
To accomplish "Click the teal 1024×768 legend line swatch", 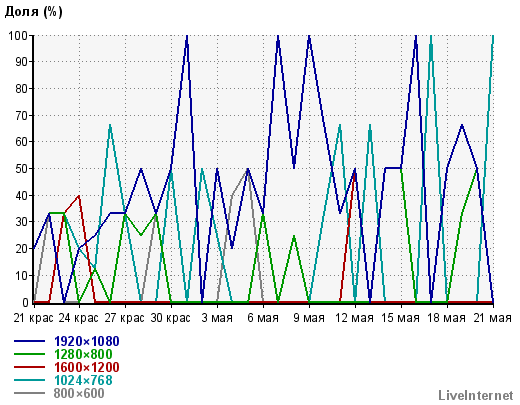I will click(x=29, y=380).
